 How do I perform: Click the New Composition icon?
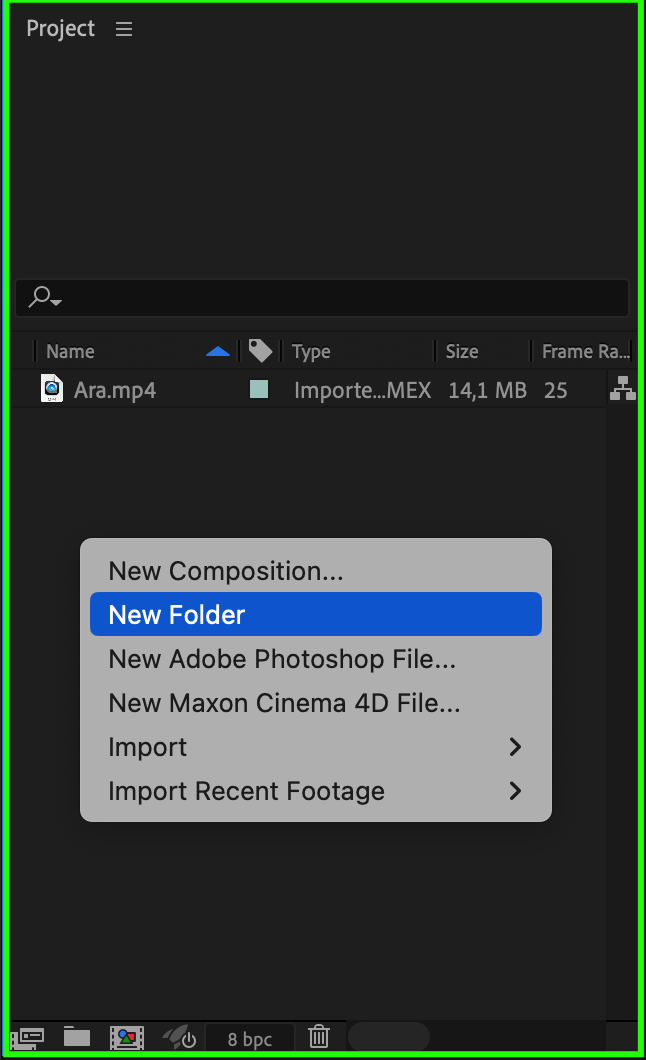(x=127, y=1038)
